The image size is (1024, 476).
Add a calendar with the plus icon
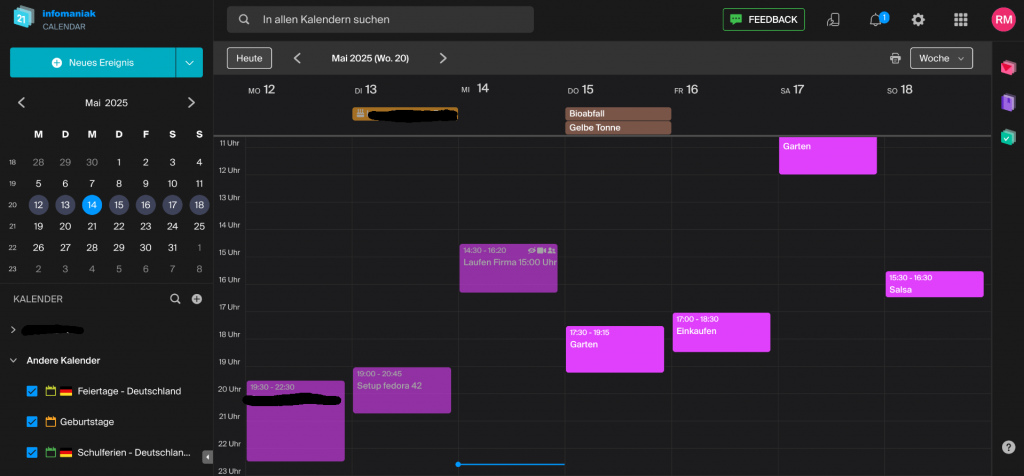197,299
